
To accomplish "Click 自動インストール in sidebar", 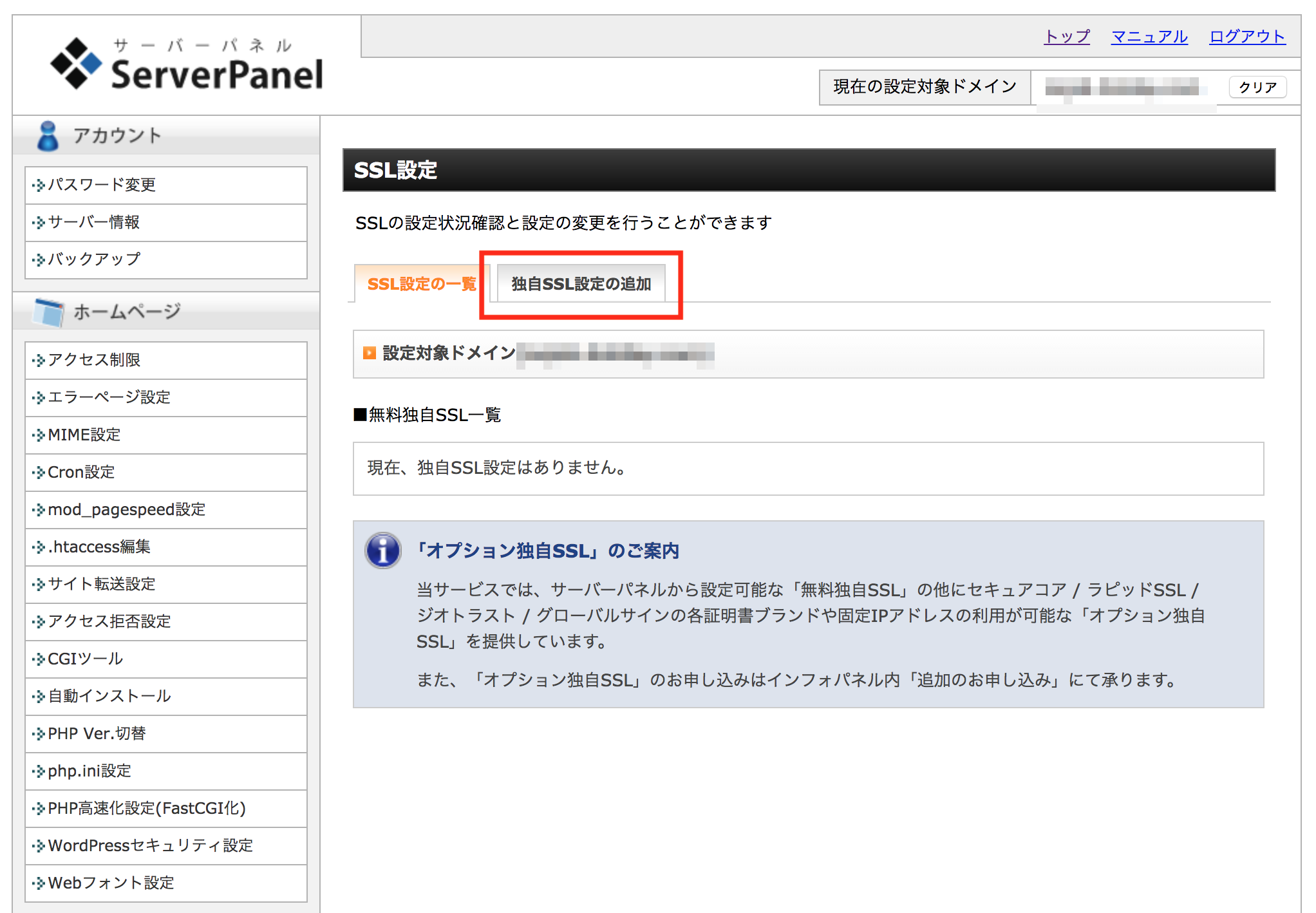I will (x=108, y=696).
